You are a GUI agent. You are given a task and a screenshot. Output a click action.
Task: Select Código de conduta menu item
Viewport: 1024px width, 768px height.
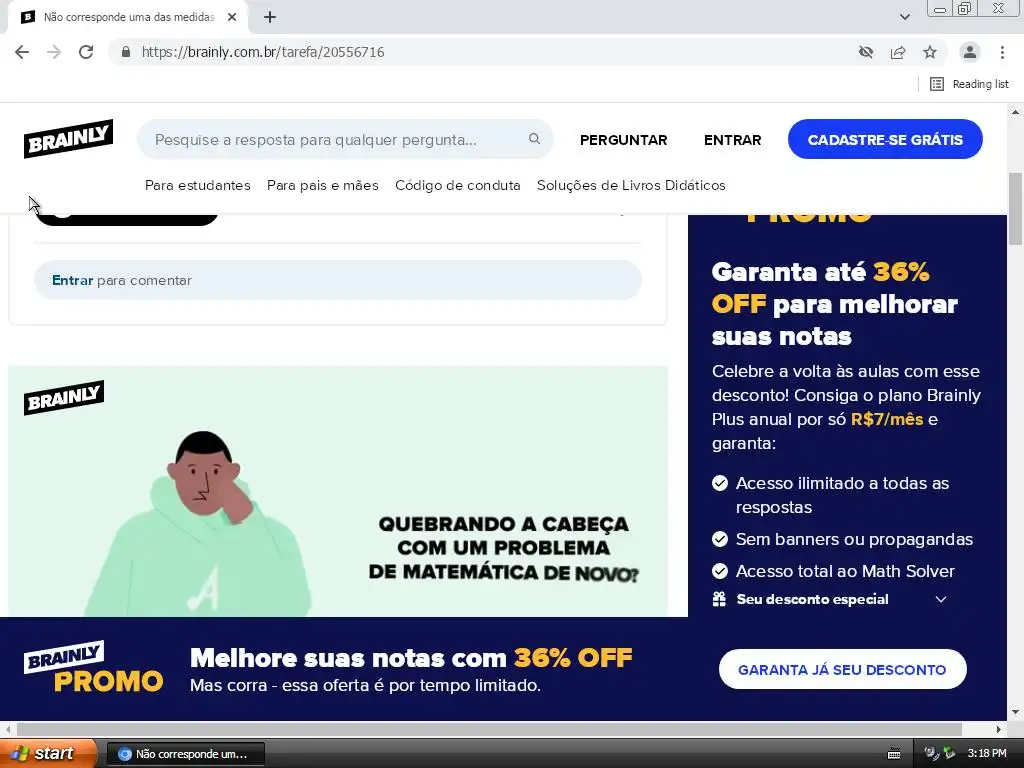click(458, 185)
